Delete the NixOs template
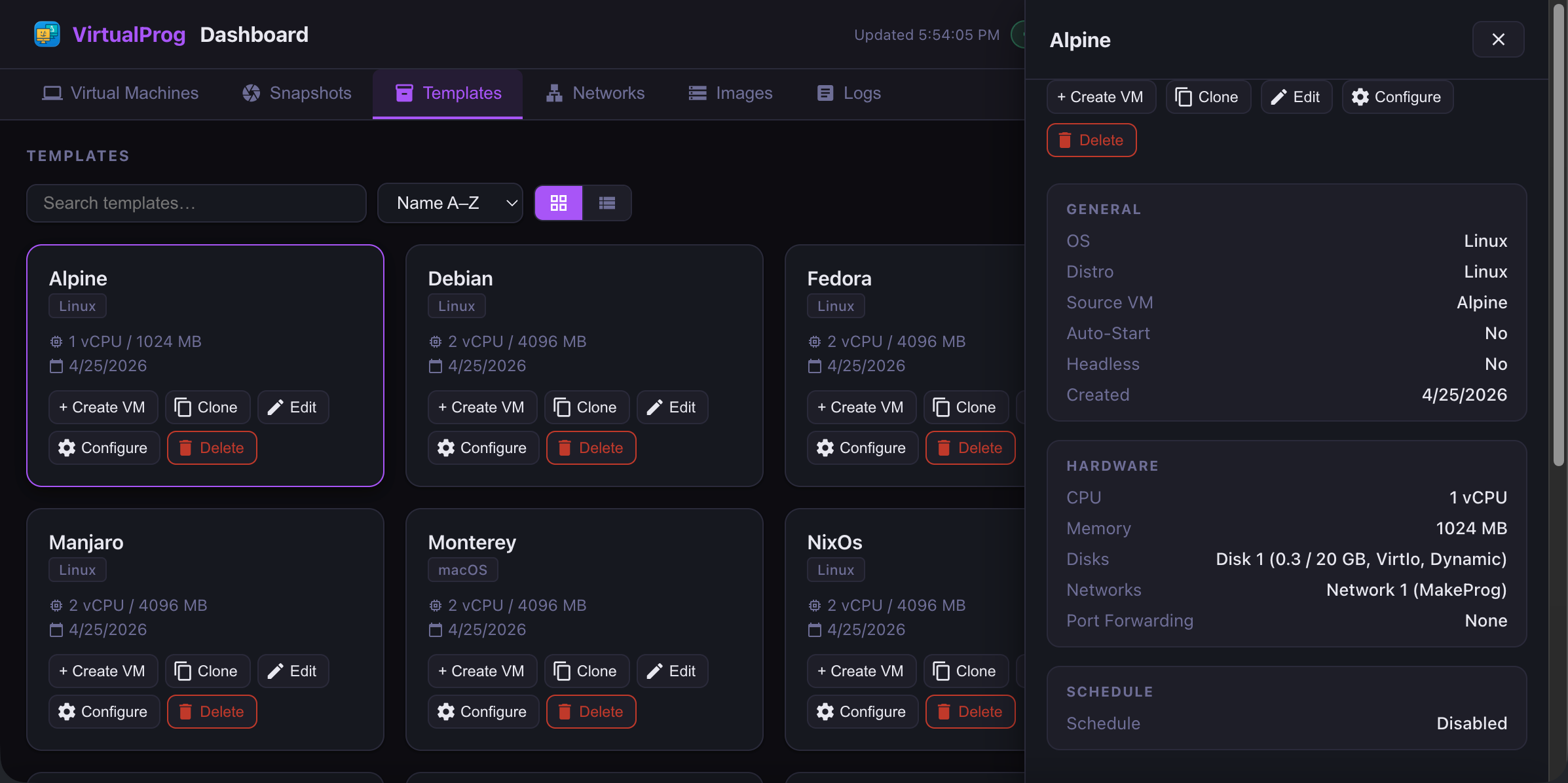 click(x=971, y=712)
